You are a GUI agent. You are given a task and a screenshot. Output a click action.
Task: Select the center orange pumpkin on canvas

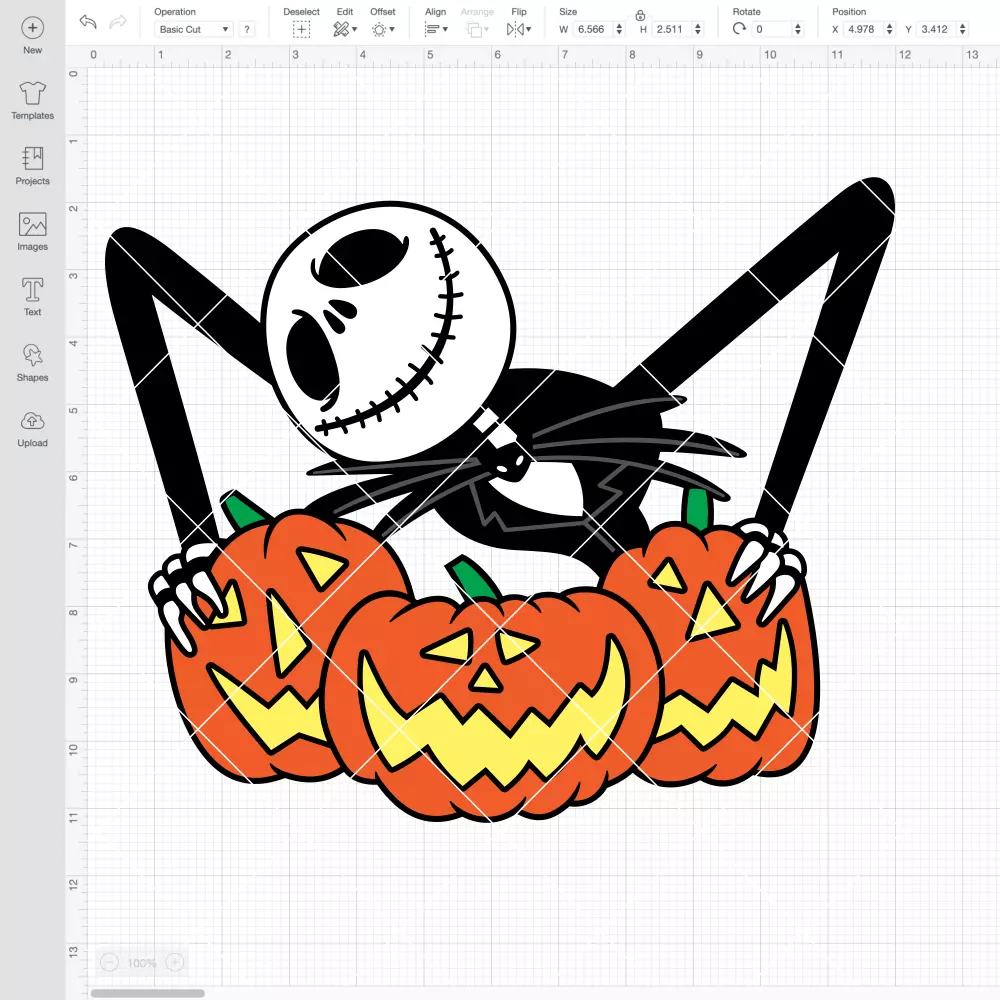pyautogui.click(x=491, y=705)
